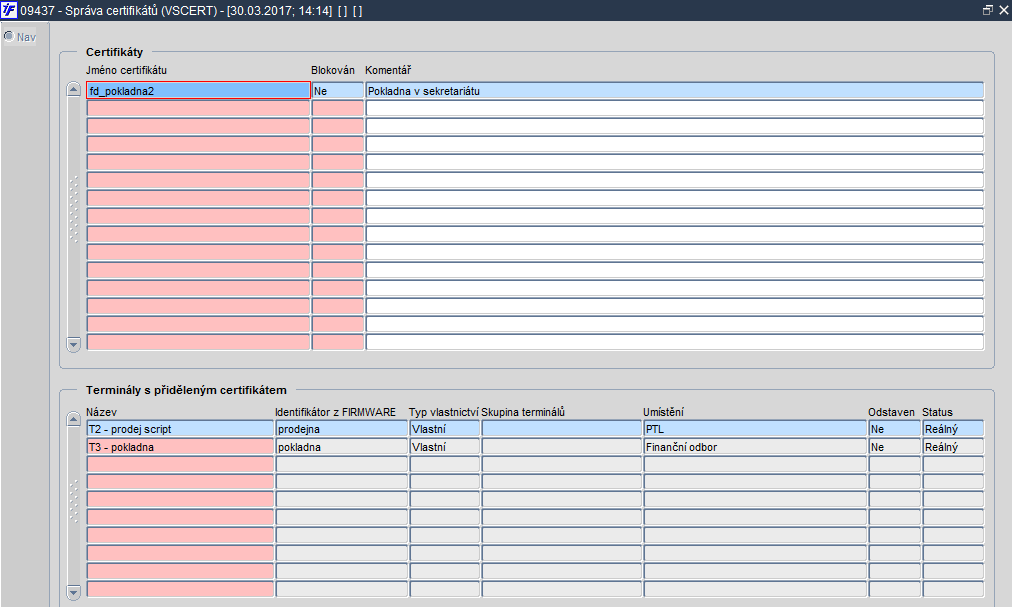The height and width of the screenshot is (607, 1012).
Task: Select the fd_pokladna2 certificate name field
Action: click(198, 90)
